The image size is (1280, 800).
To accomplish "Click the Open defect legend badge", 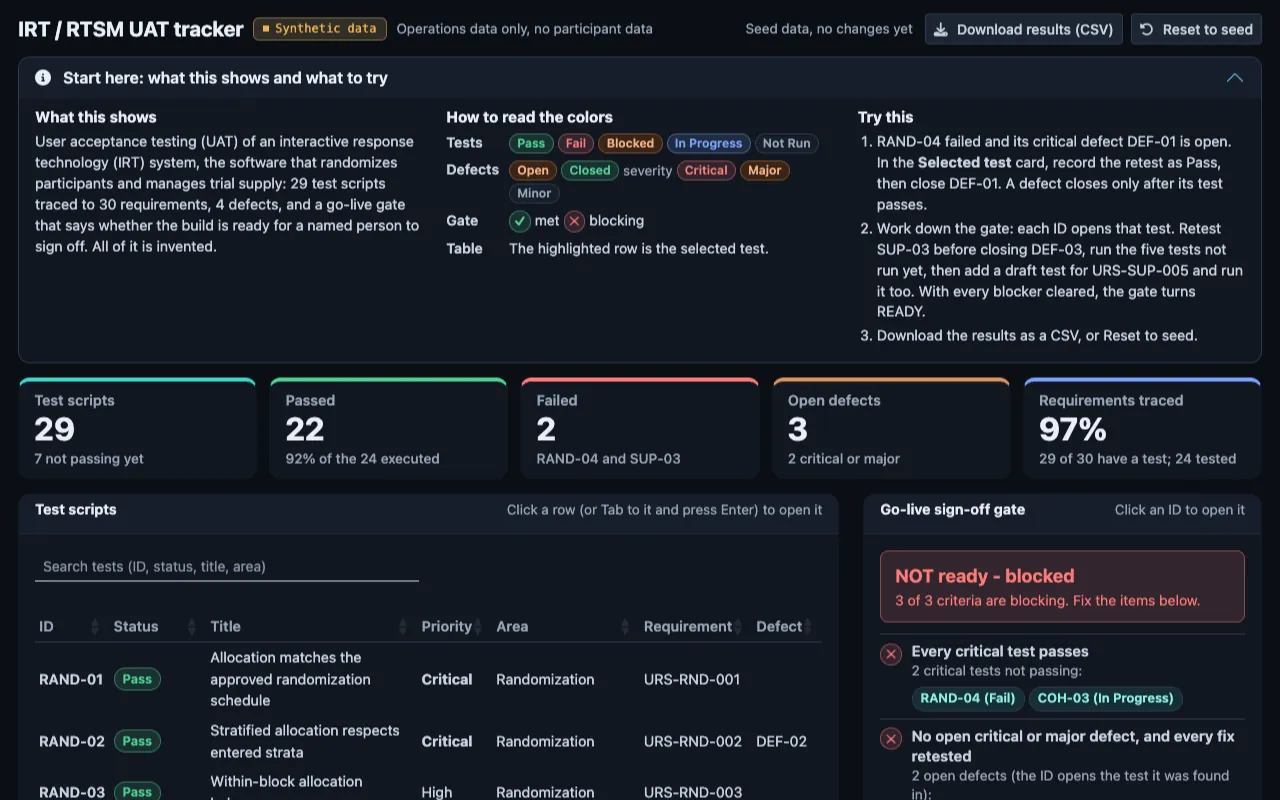I will click(533, 170).
